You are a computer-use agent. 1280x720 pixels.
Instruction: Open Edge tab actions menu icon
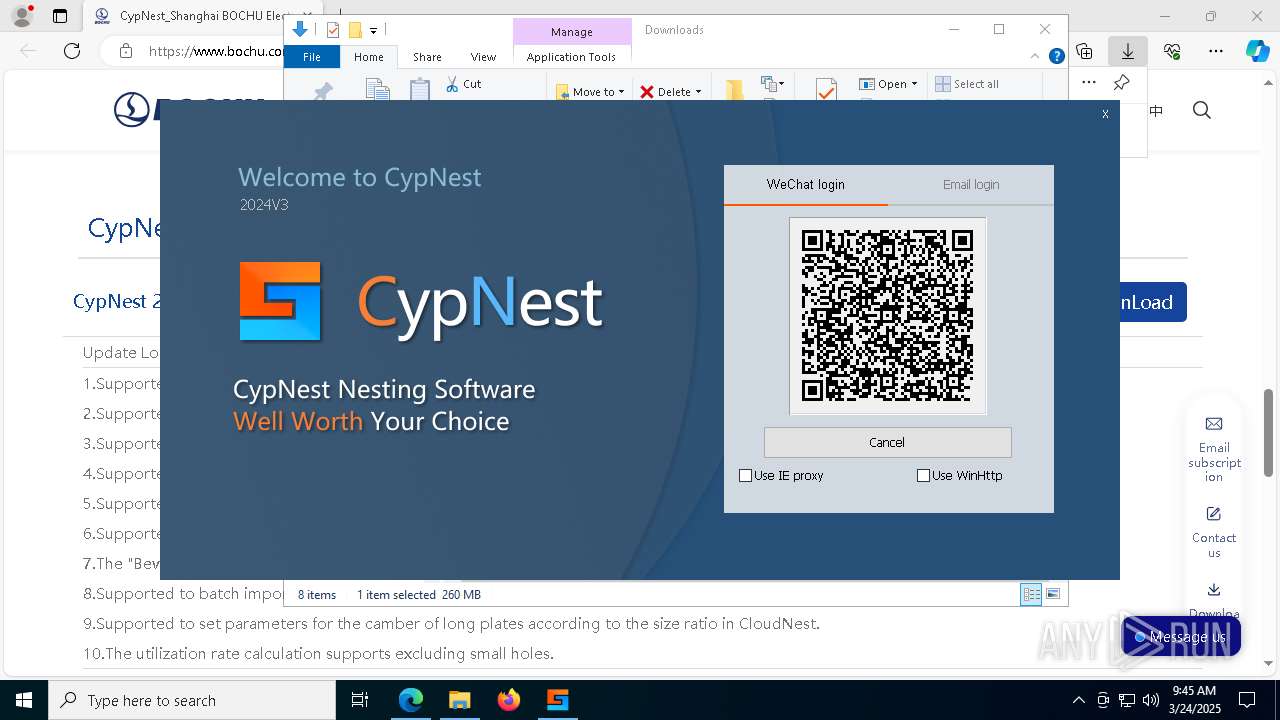60,16
